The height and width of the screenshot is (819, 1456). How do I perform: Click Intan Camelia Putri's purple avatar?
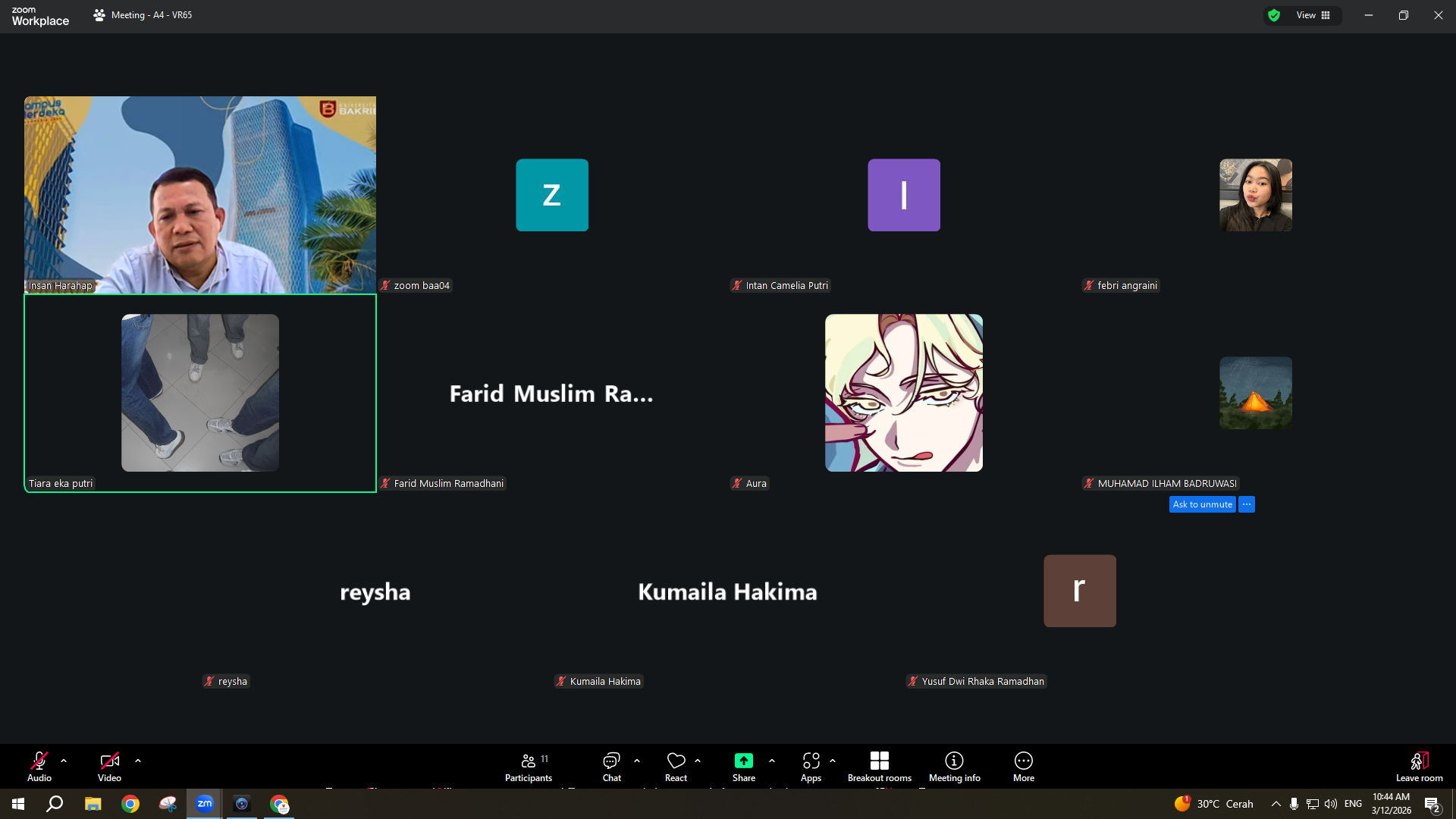[904, 195]
